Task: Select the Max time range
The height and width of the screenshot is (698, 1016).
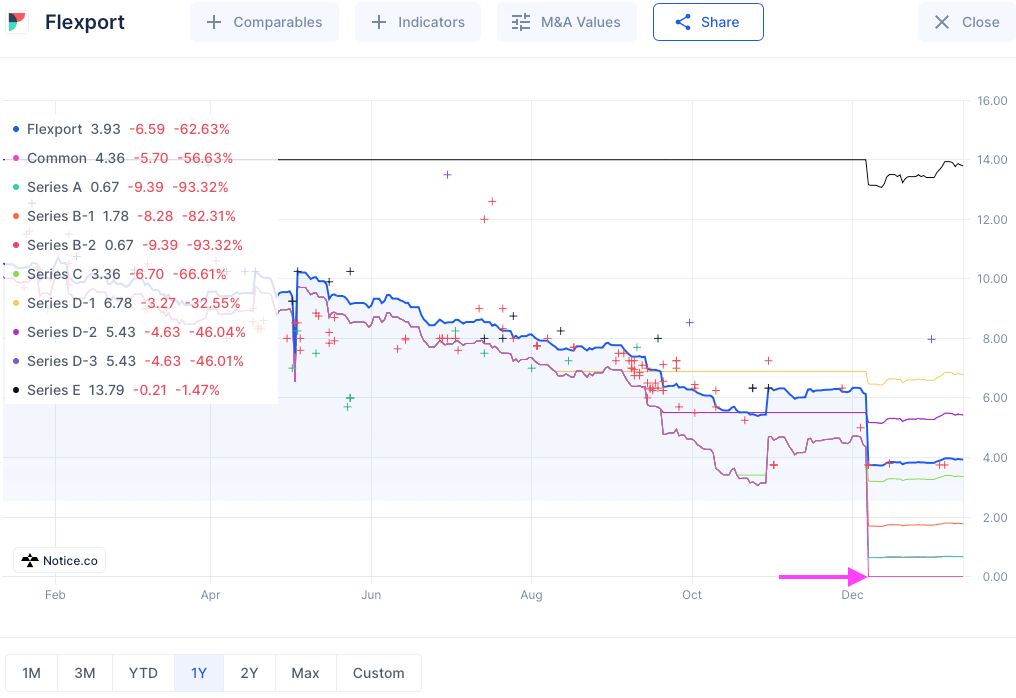Action: (305, 673)
